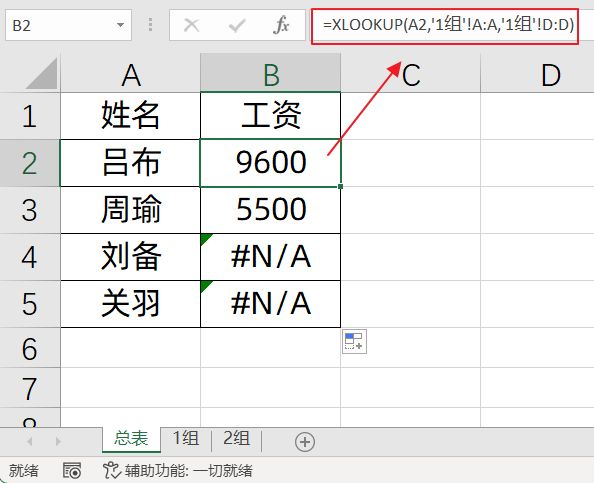Click cell containing 吕布
This screenshot has height=483, width=594.
coord(131,163)
